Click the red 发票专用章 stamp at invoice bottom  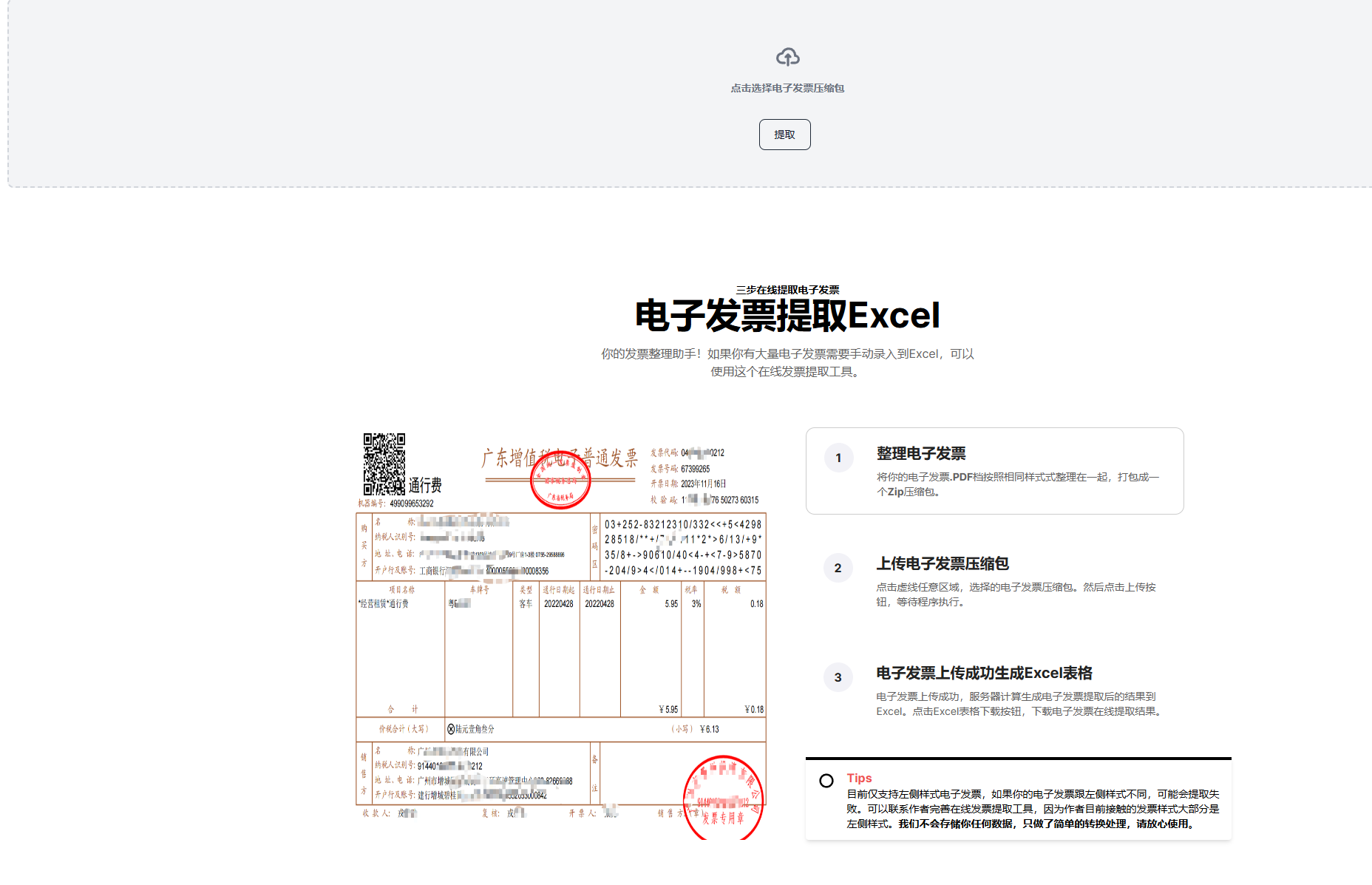(722, 798)
